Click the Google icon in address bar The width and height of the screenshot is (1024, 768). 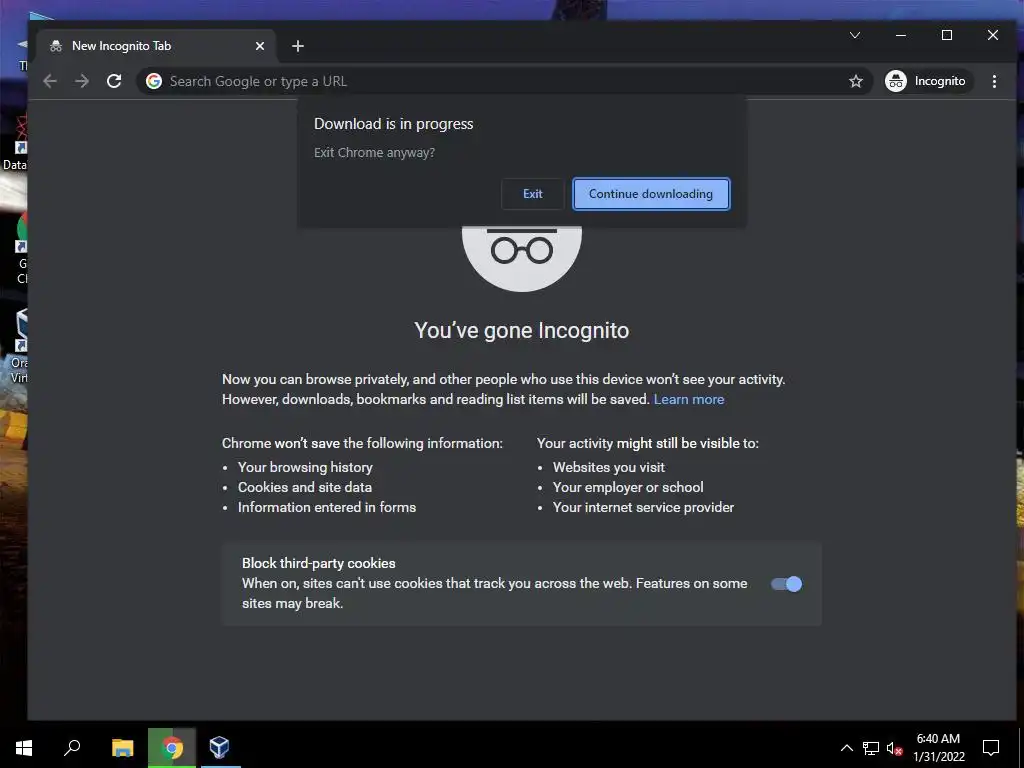(154, 81)
